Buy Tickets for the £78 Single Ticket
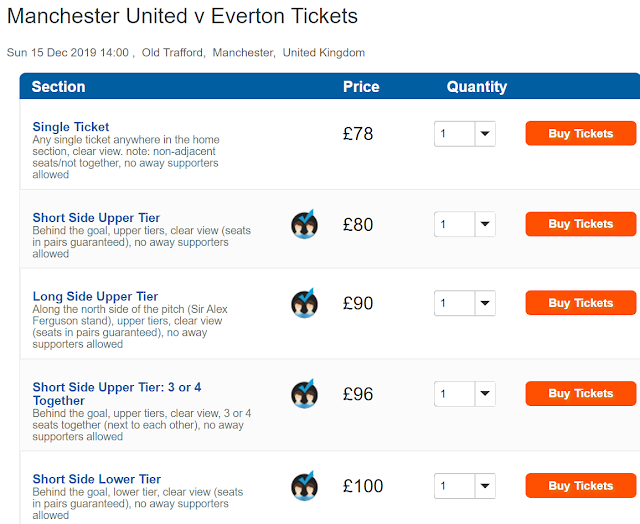 pyautogui.click(x=580, y=134)
